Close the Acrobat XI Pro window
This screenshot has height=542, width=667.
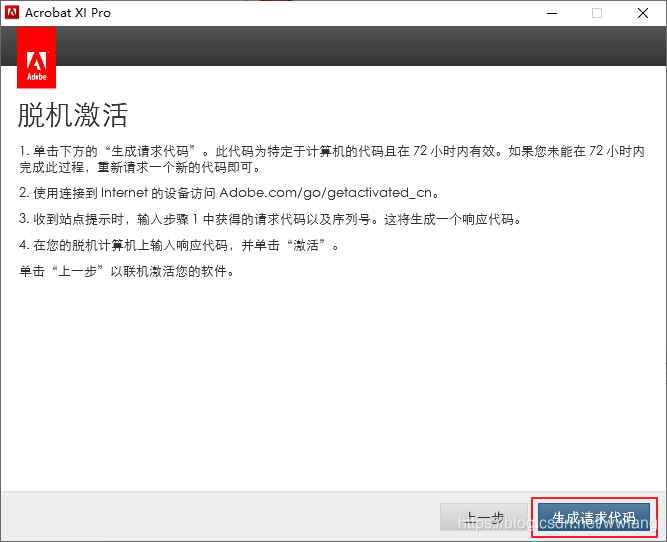[643, 13]
